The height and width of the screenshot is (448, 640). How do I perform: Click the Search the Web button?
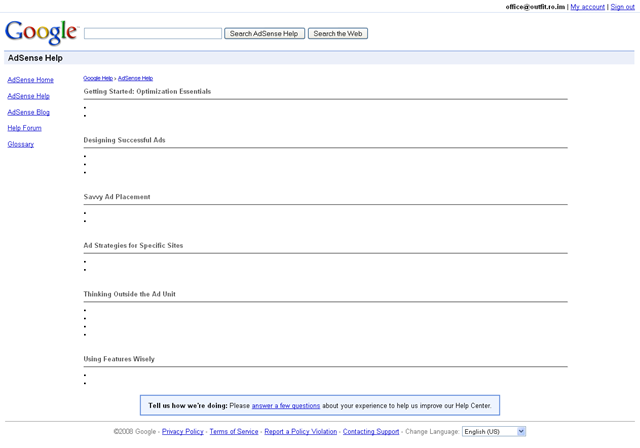[x=338, y=33]
